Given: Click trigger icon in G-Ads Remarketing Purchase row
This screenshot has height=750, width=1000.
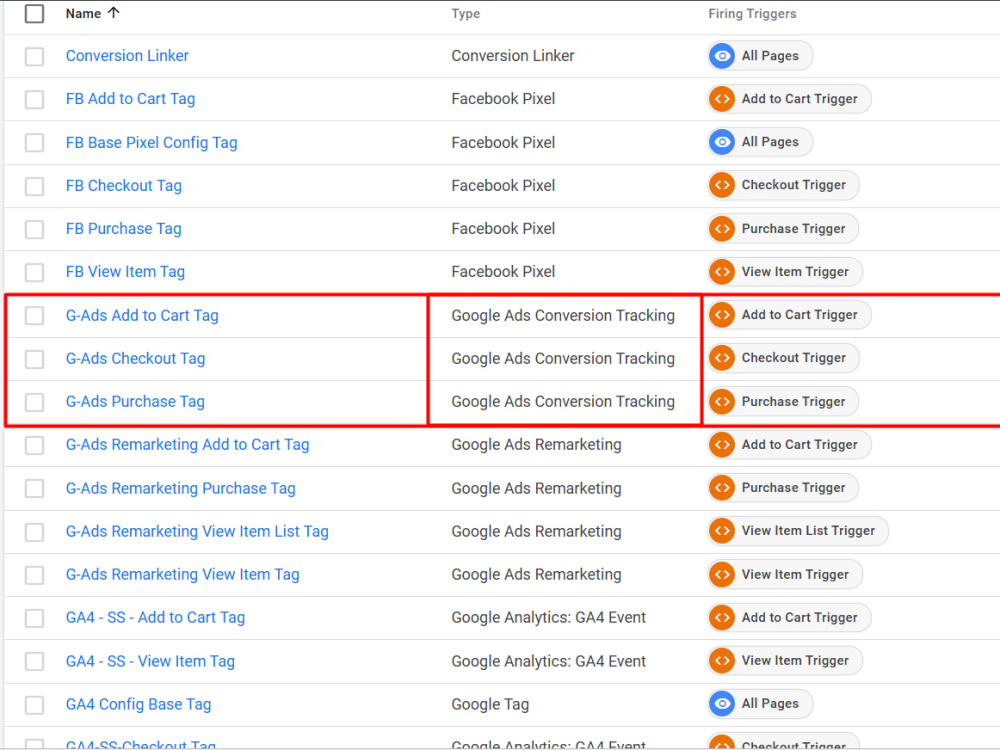Looking at the screenshot, I should [722, 488].
